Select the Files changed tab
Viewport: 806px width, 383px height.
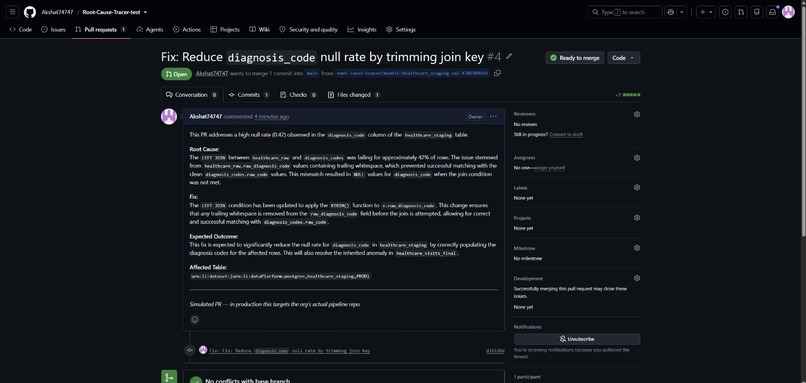pos(354,95)
